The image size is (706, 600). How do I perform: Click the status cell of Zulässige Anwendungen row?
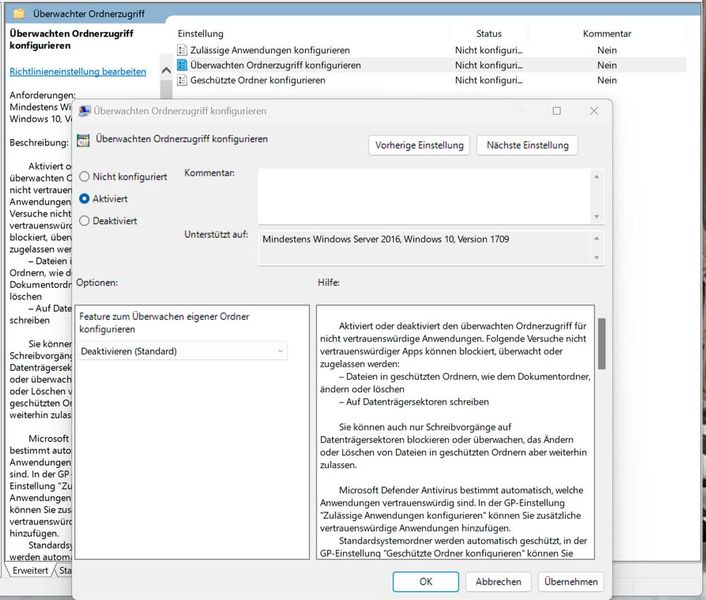(489, 50)
